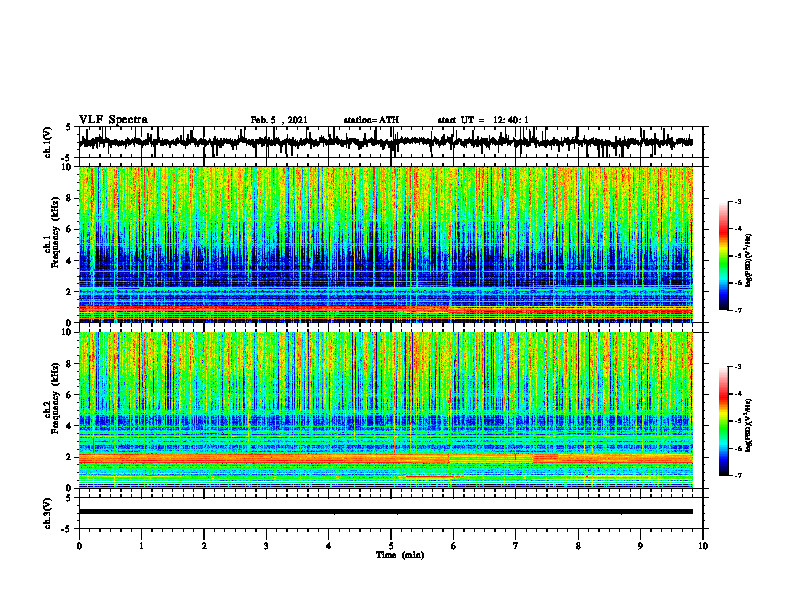This screenshot has width=792, height=612.
Task: Click the '4' kHz tick on ch.2 frequency axis
Action: (70, 426)
